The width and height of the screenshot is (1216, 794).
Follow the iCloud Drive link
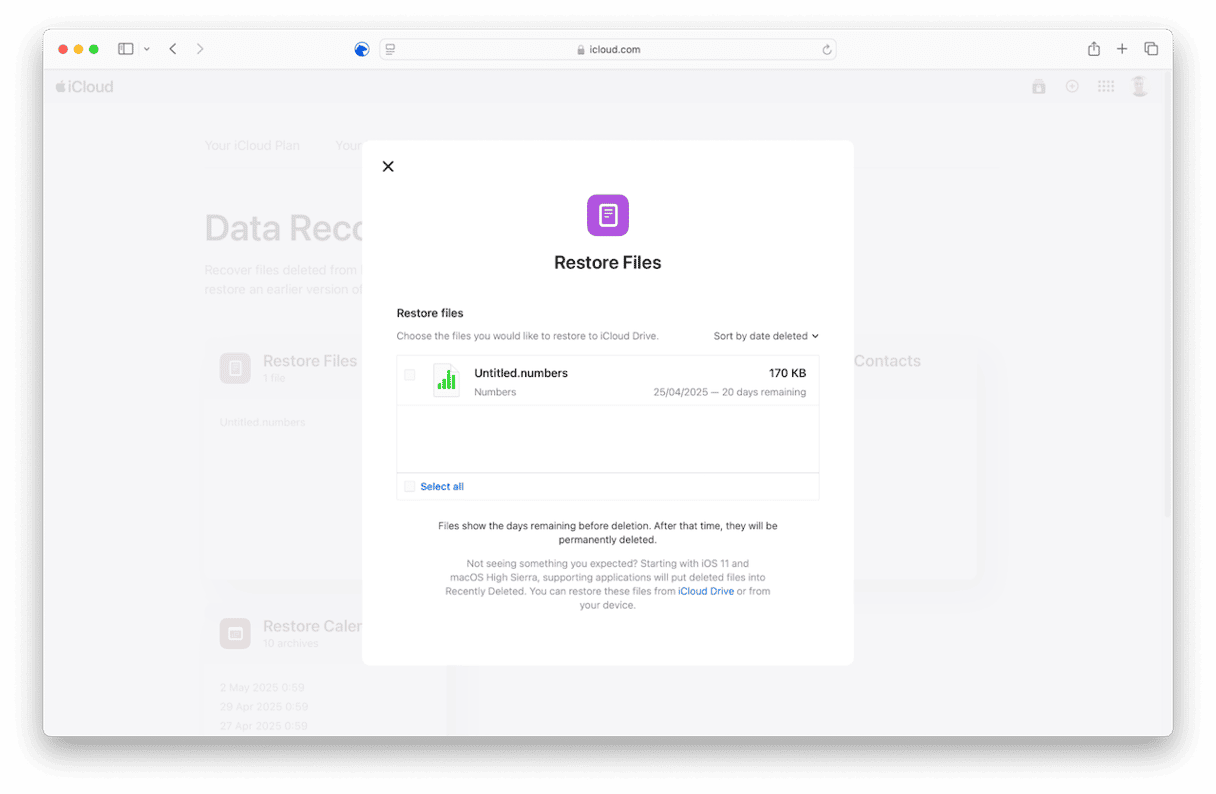[706, 591]
